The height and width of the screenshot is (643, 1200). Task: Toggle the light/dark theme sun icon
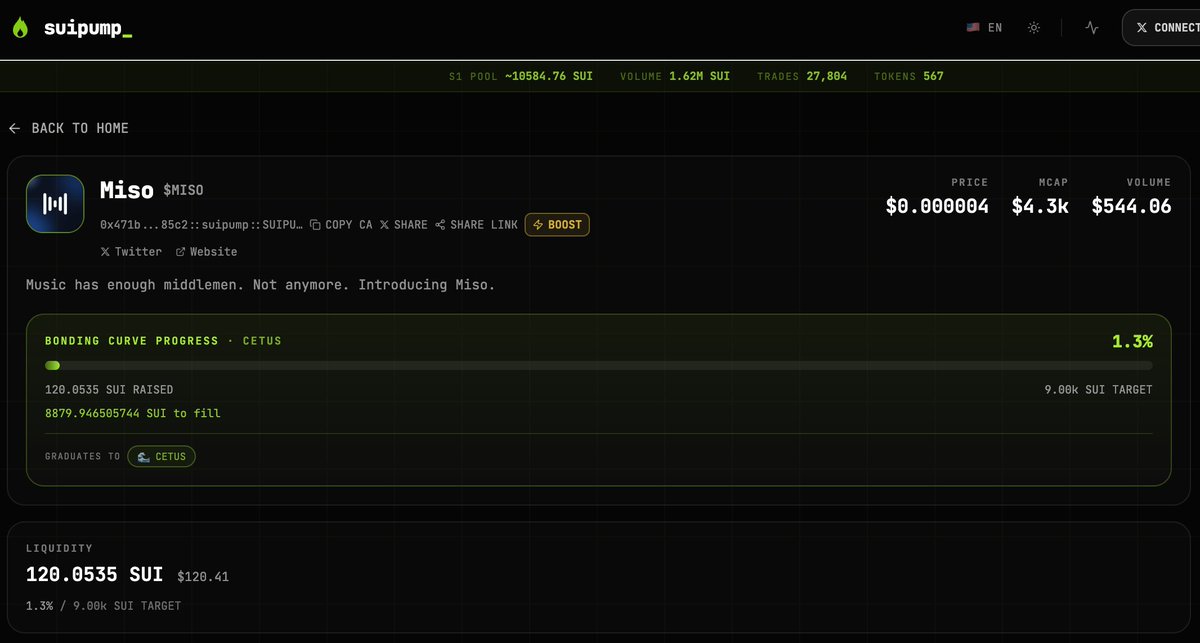(1034, 28)
